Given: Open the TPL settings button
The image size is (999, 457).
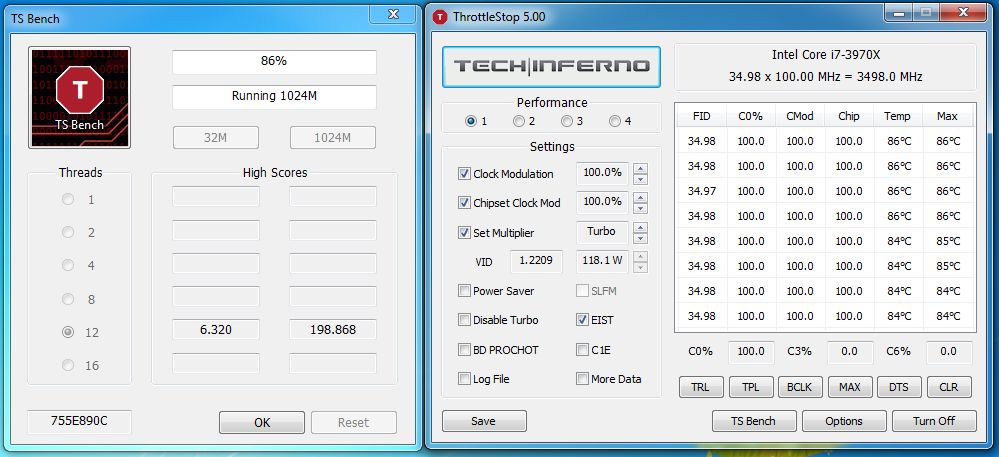Looking at the screenshot, I should coord(751,387).
